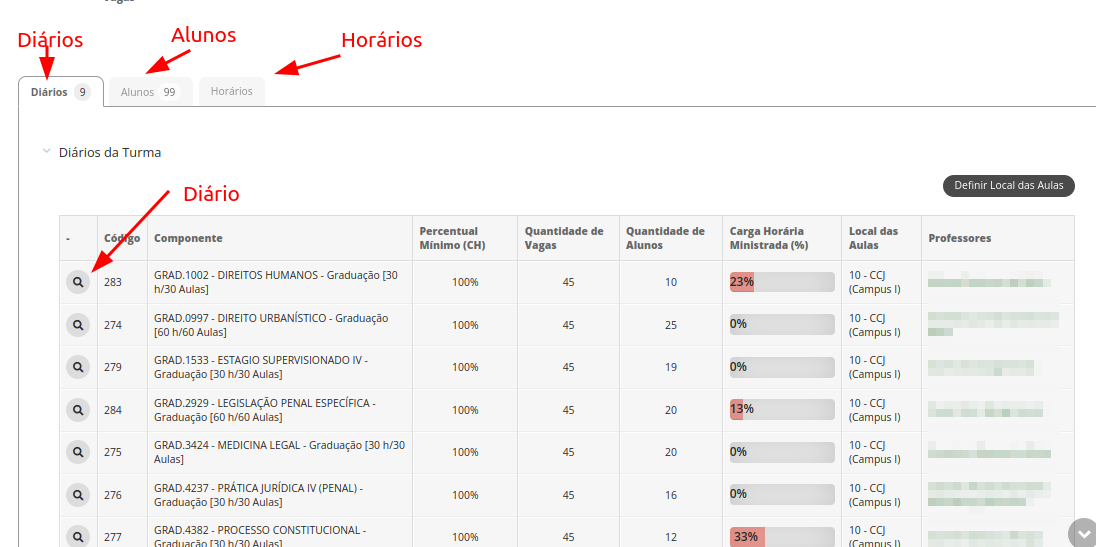Click the round scroll-down arrow icon
The height and width of the screenshot is (547, 1096).
[x=1082, y=532]
